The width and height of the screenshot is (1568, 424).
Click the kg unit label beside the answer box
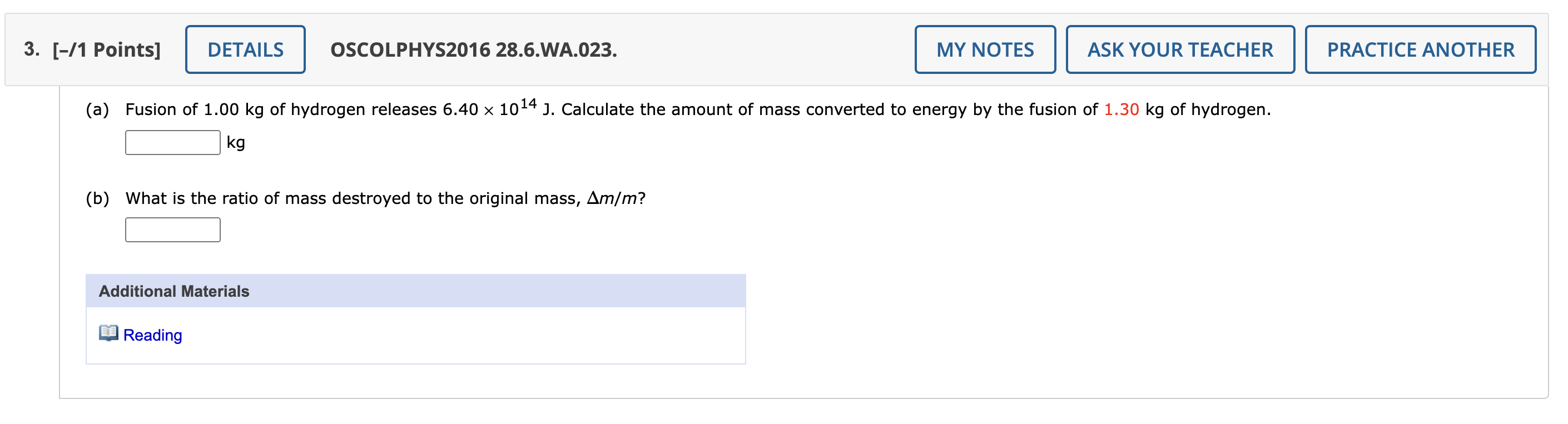tap(236, 142)
